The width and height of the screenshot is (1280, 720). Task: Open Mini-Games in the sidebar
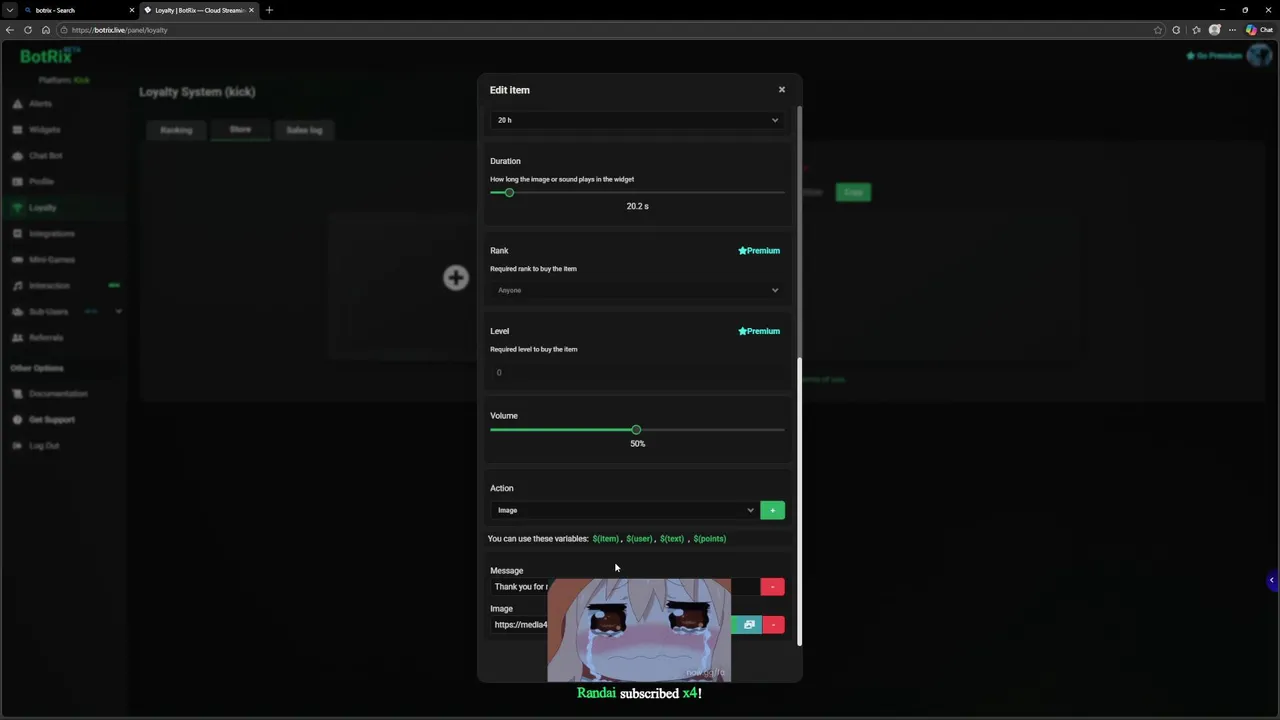tap(51, 260)
